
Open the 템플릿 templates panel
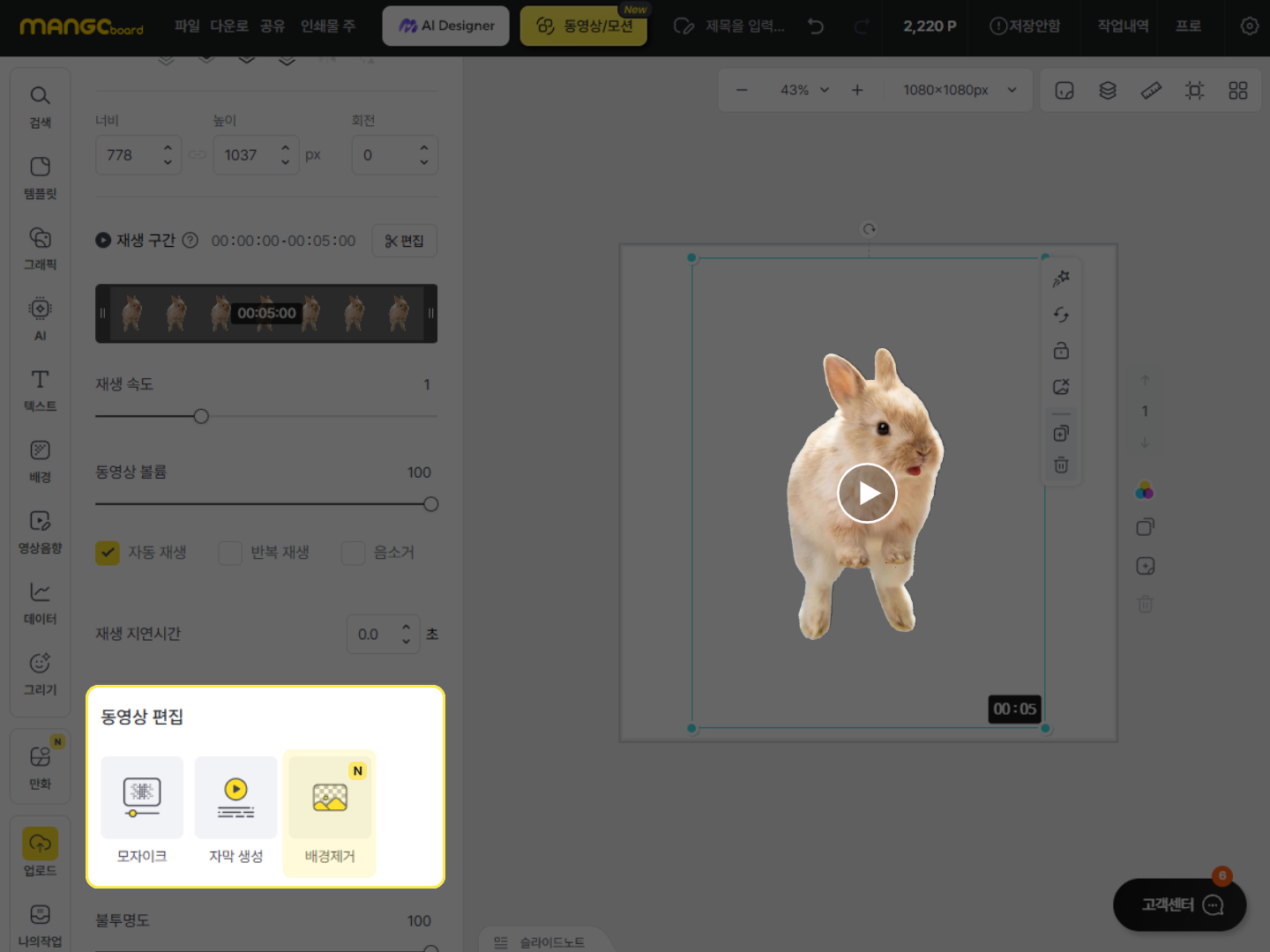[40, 178]
